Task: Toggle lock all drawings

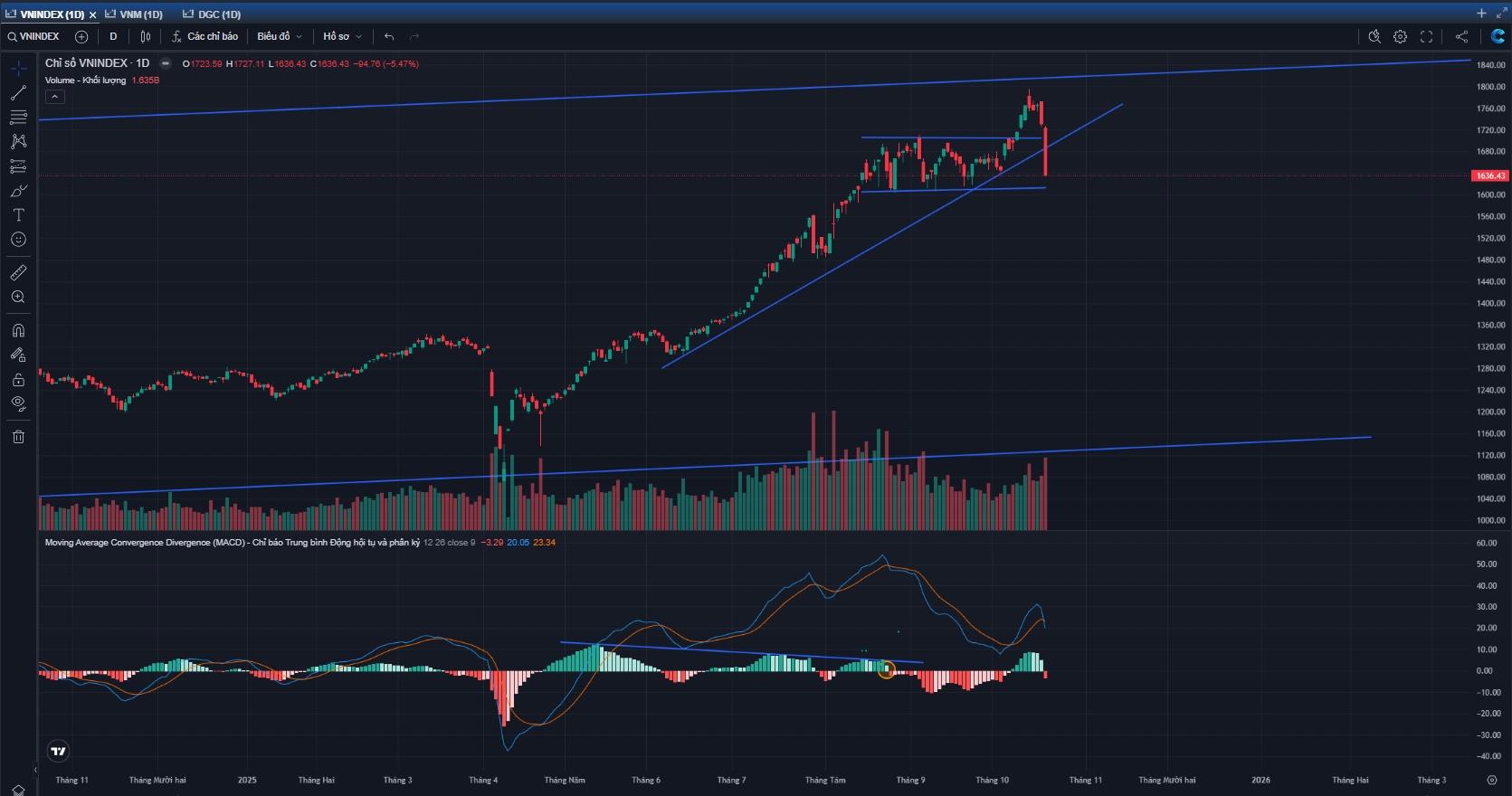Action: pyautogui.click(x=18, y=379)
